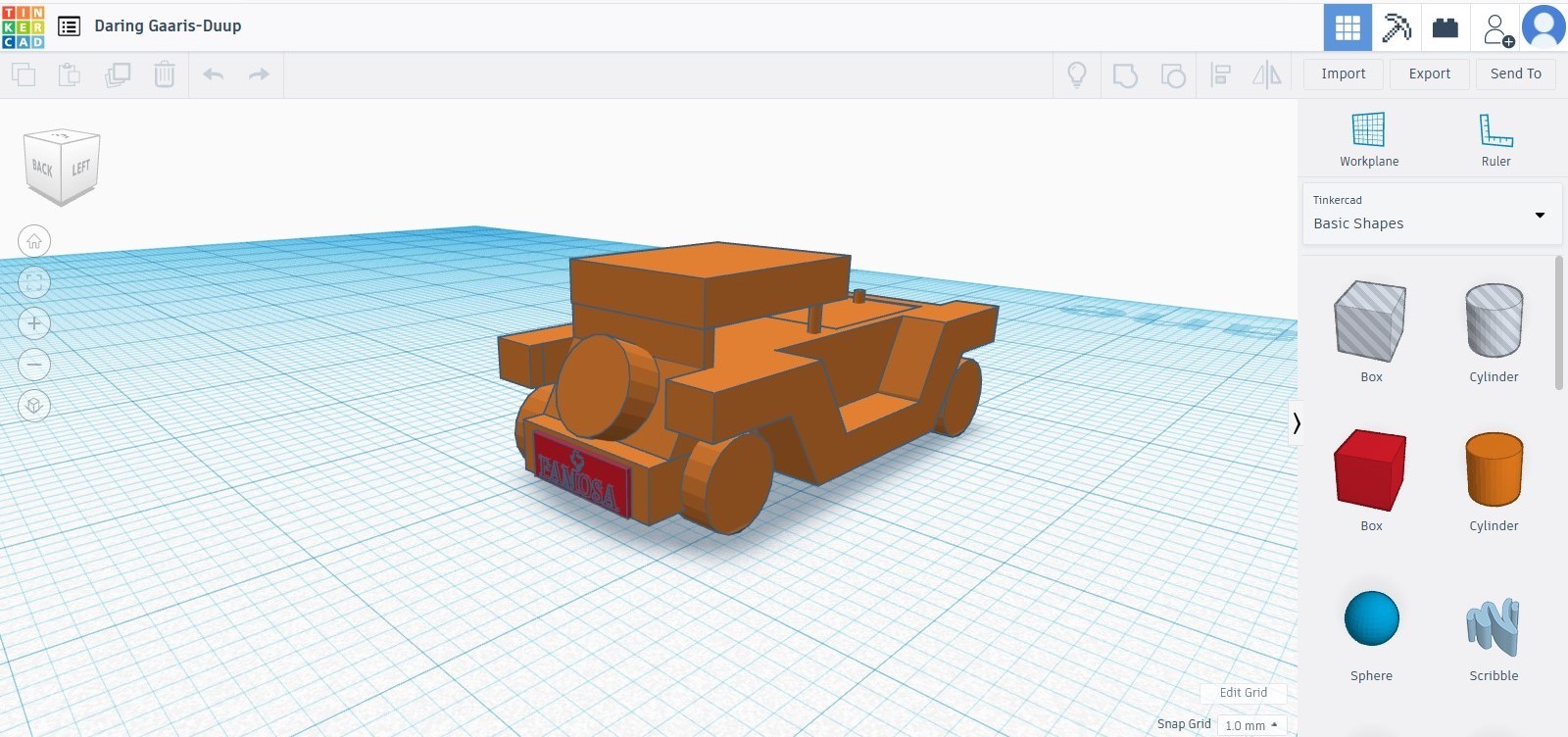This screenshot has width=1568, height=737.
Task: Select the 3D design grid view icon
Action: (1347, 27)
